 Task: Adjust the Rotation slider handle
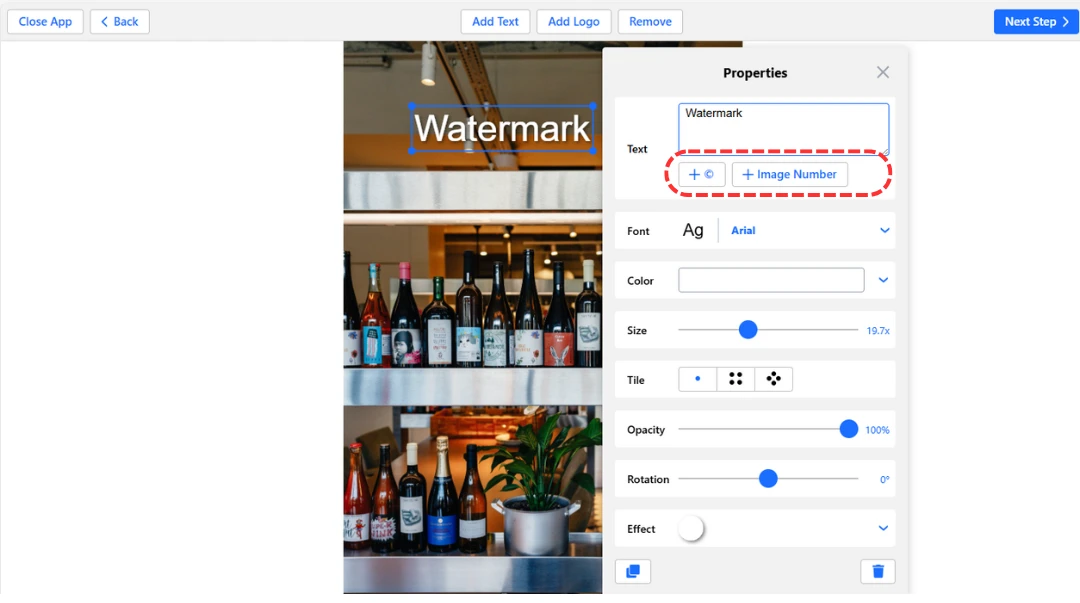(767, 478)
